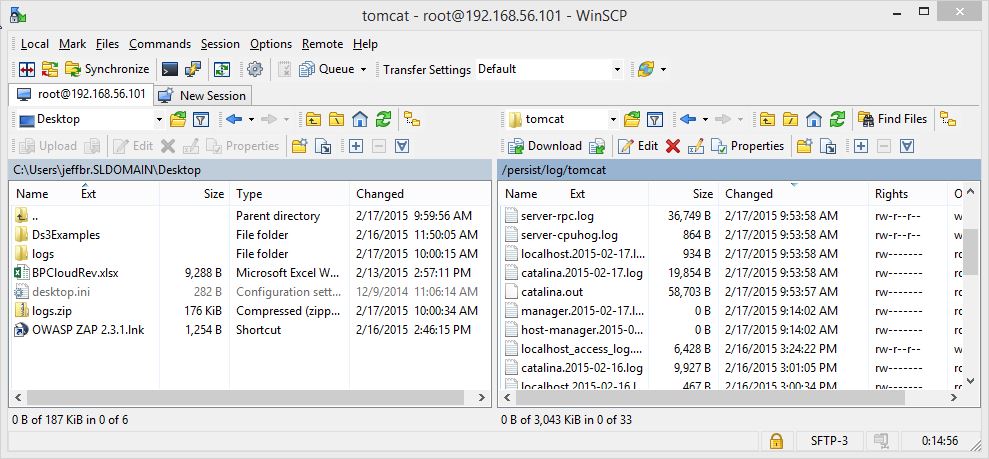This screenshot has width=989, height=459.
Task: Go to local home directory icon
Action: [x=360, y=119]
